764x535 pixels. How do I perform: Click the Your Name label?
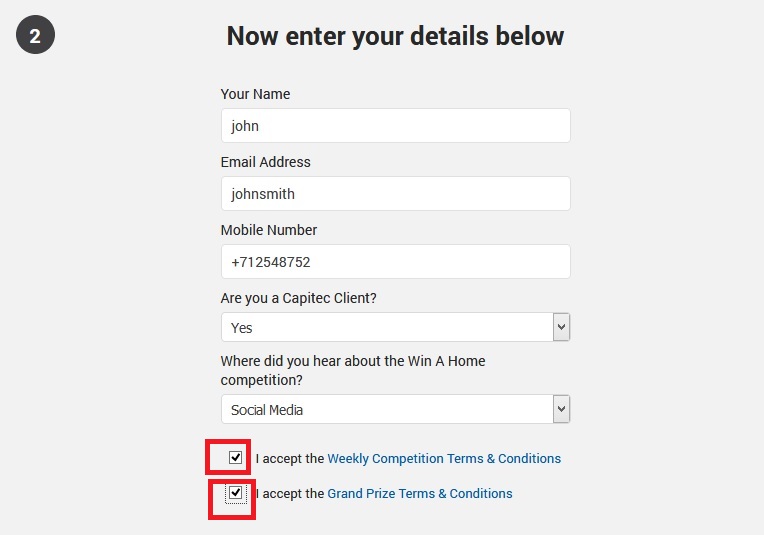click(x=255, y=94)
